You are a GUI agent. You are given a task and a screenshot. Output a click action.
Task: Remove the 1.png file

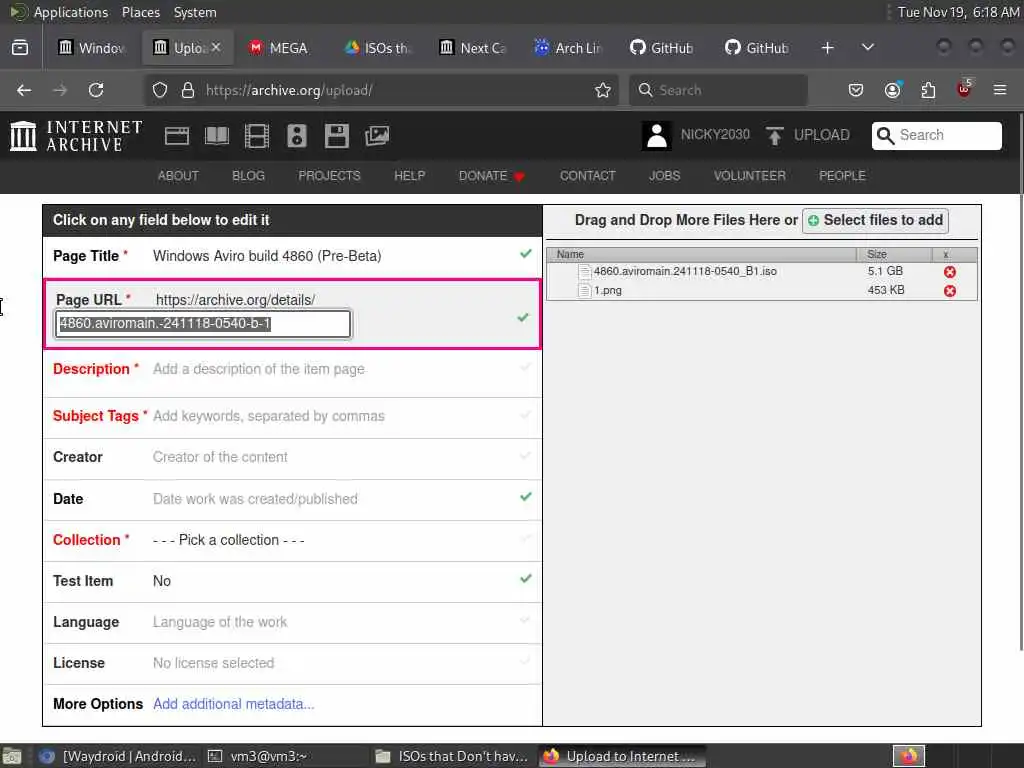950,291
